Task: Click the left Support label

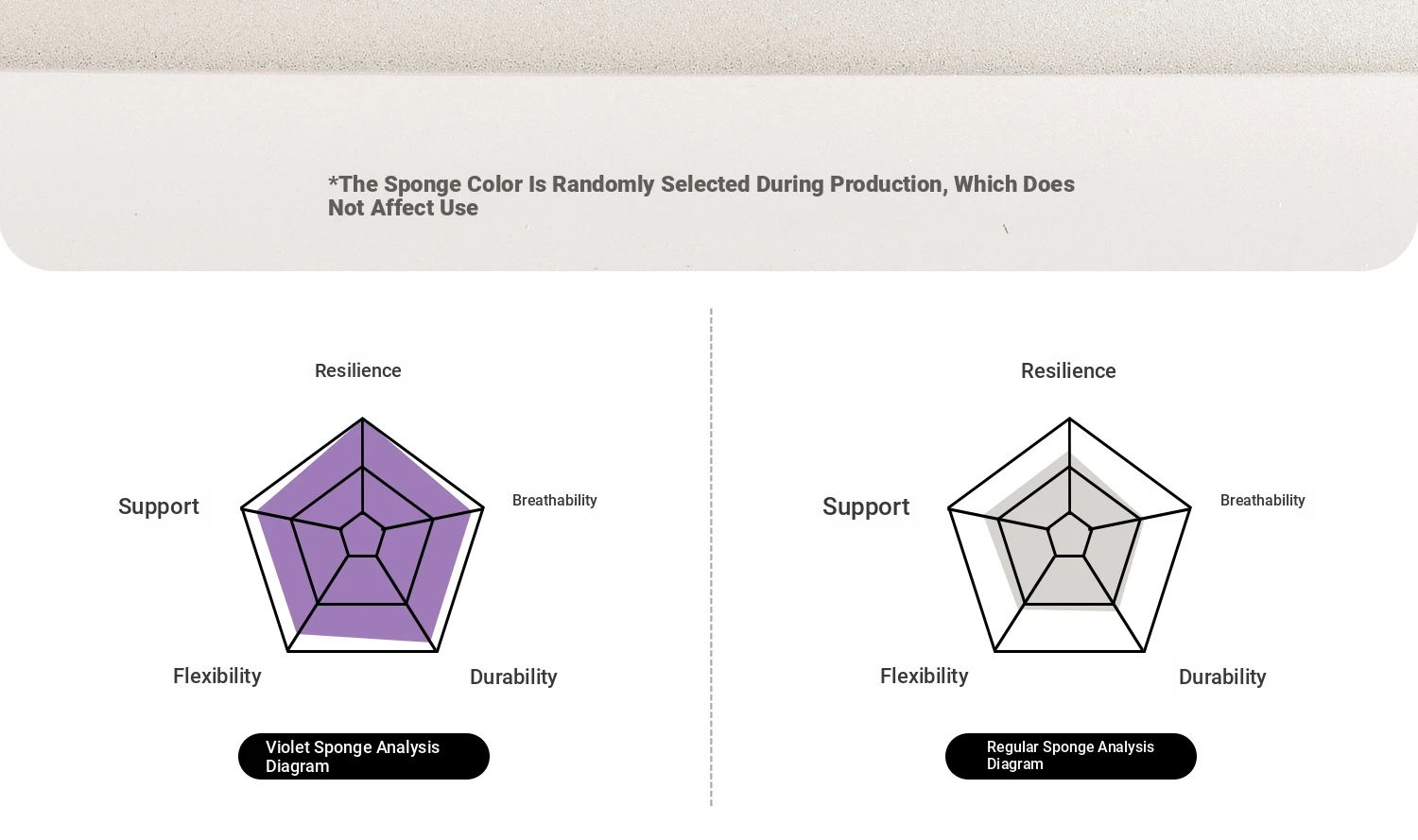Action: click(x=159, y=506)
